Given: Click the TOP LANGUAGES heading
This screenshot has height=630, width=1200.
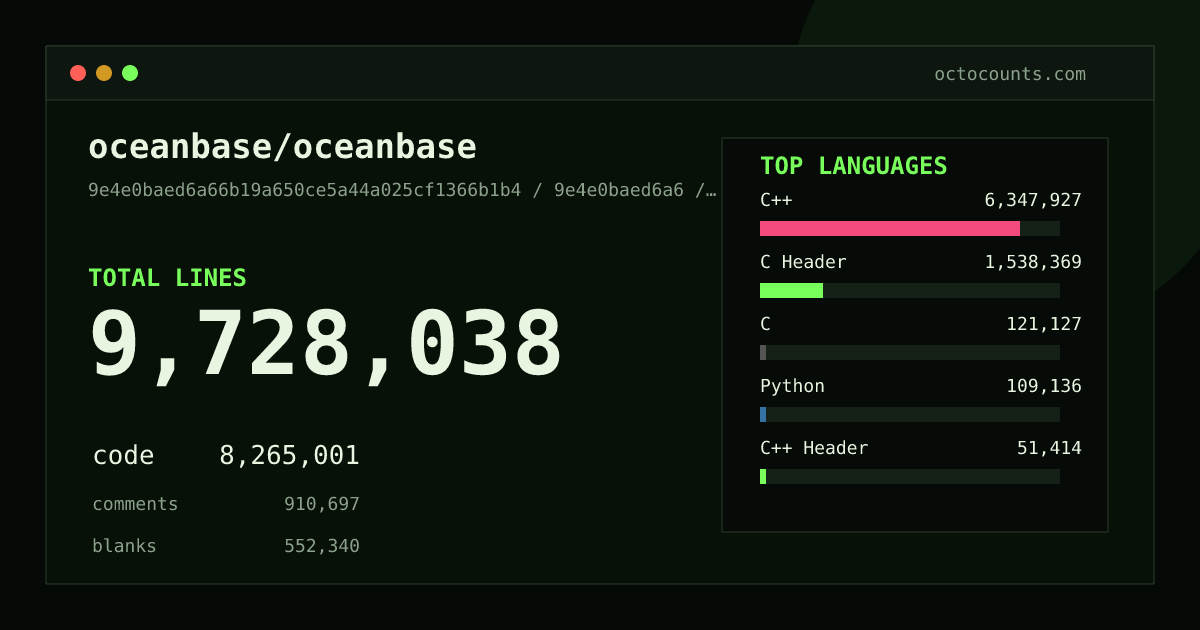Looking at the screenshot, I should (853, 166).
